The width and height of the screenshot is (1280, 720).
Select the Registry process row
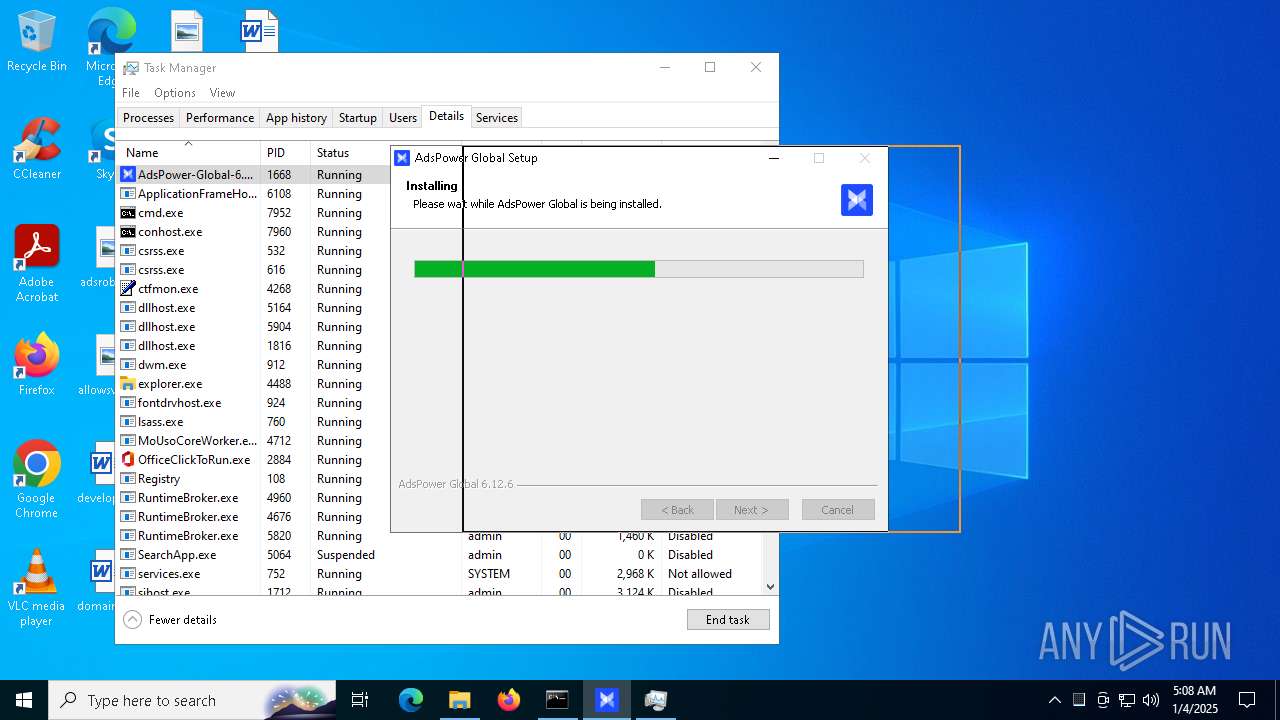tap(254, 479)
